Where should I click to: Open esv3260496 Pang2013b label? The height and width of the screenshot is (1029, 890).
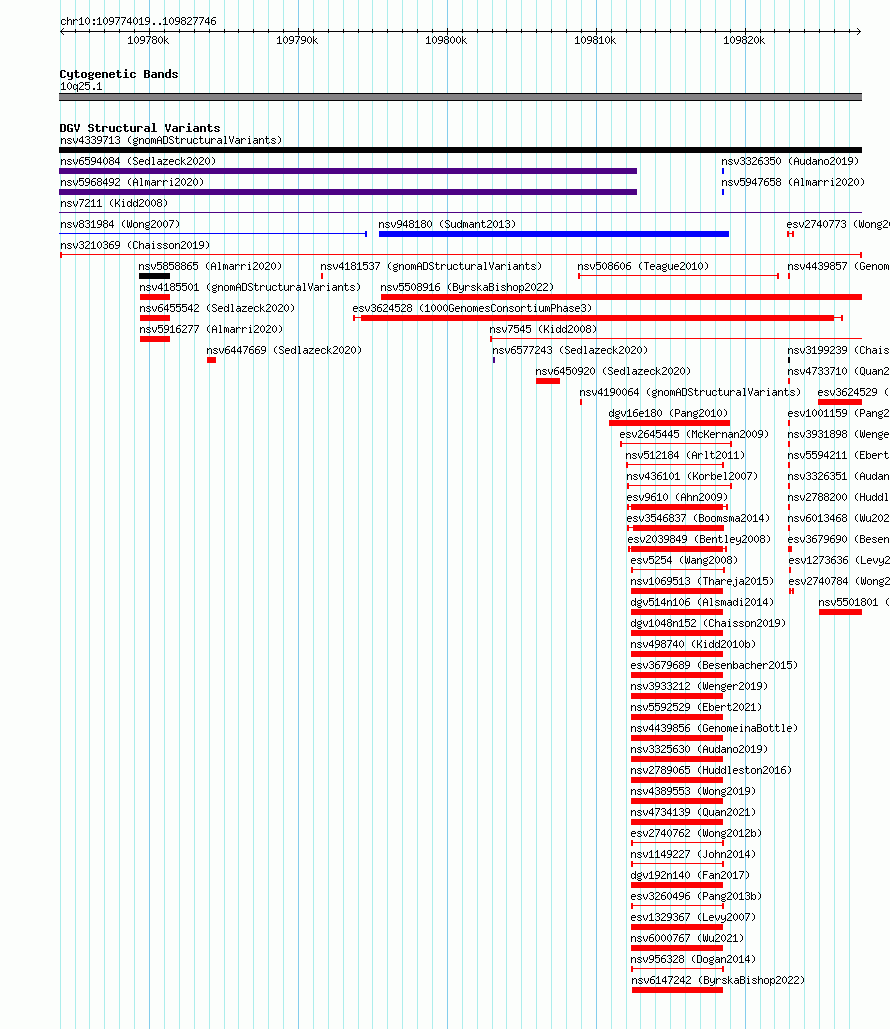tap(696, 896)
